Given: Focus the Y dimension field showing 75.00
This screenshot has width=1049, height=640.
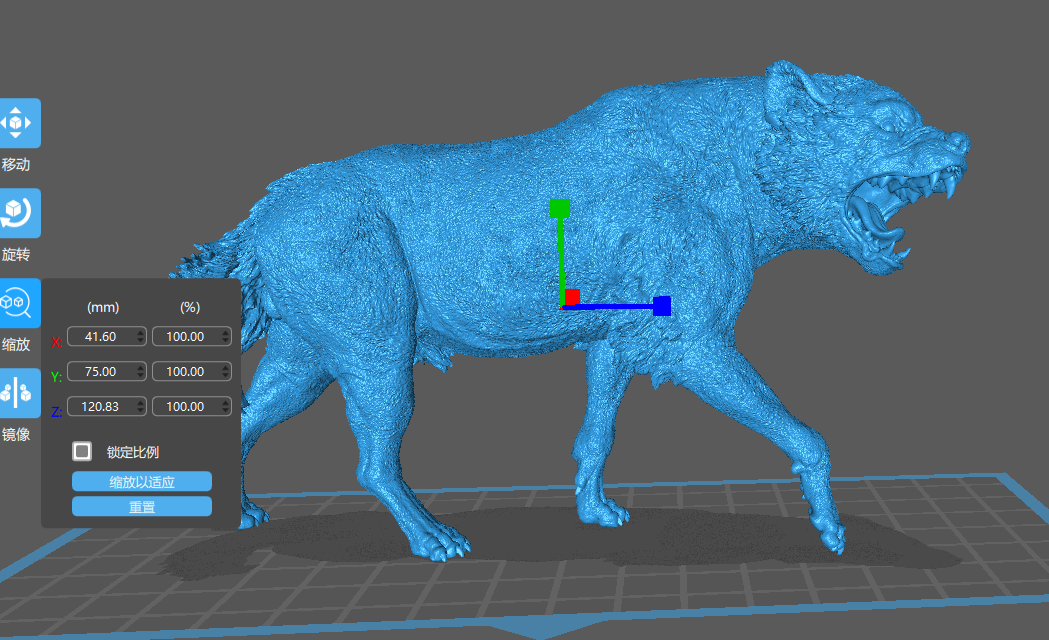Looking at the screenshot, I should click(x=100, y=372).
